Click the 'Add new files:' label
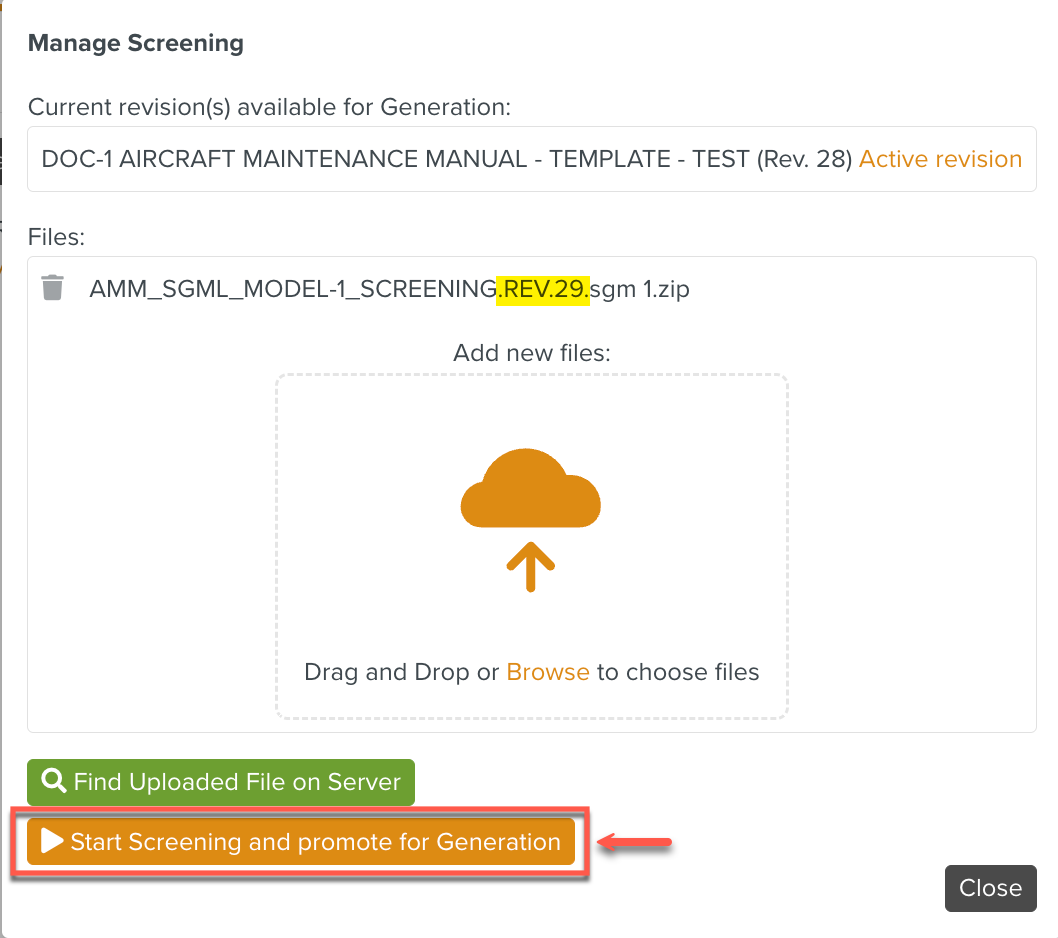 [531, 353]
